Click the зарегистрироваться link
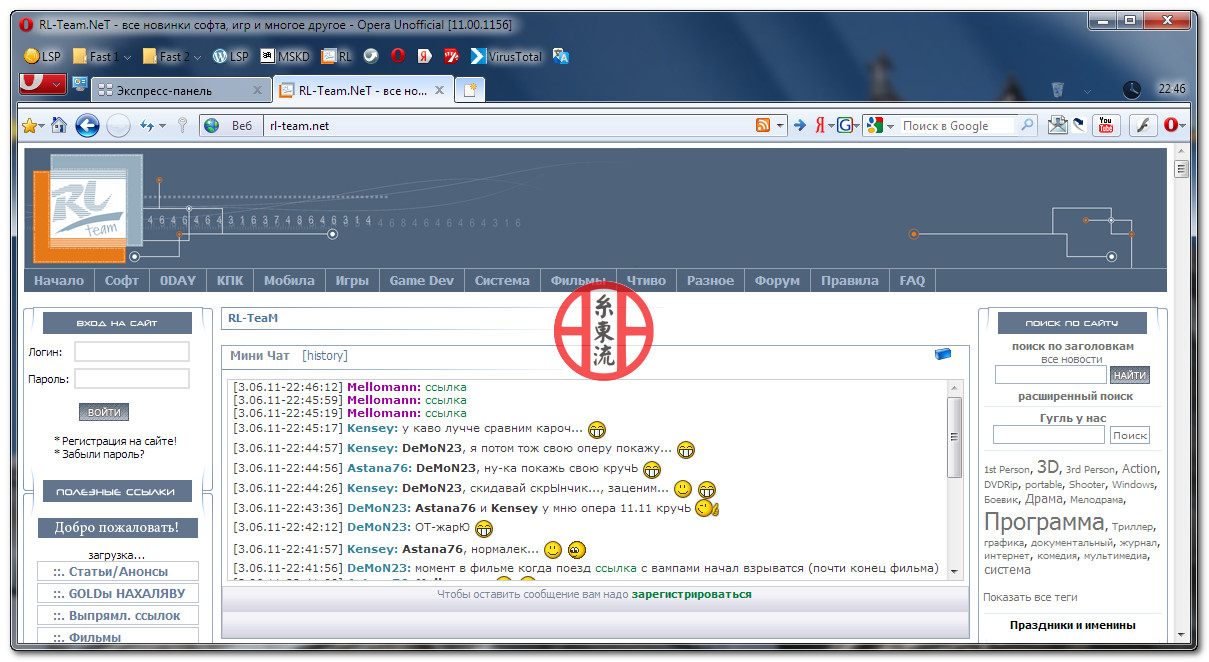Viewport: 1209px width, 662px height. [x=691, y=594]
